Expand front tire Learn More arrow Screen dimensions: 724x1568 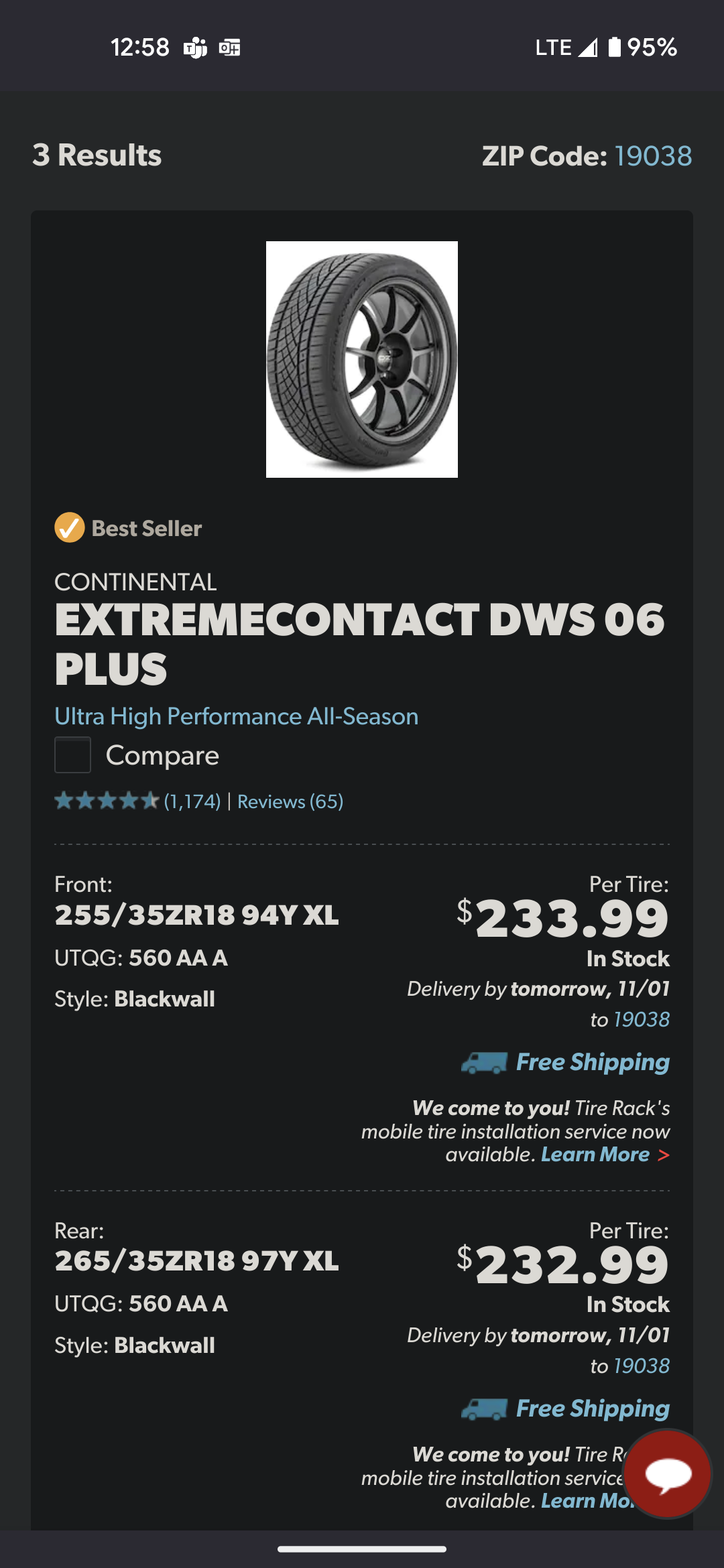click(663, 1155)
